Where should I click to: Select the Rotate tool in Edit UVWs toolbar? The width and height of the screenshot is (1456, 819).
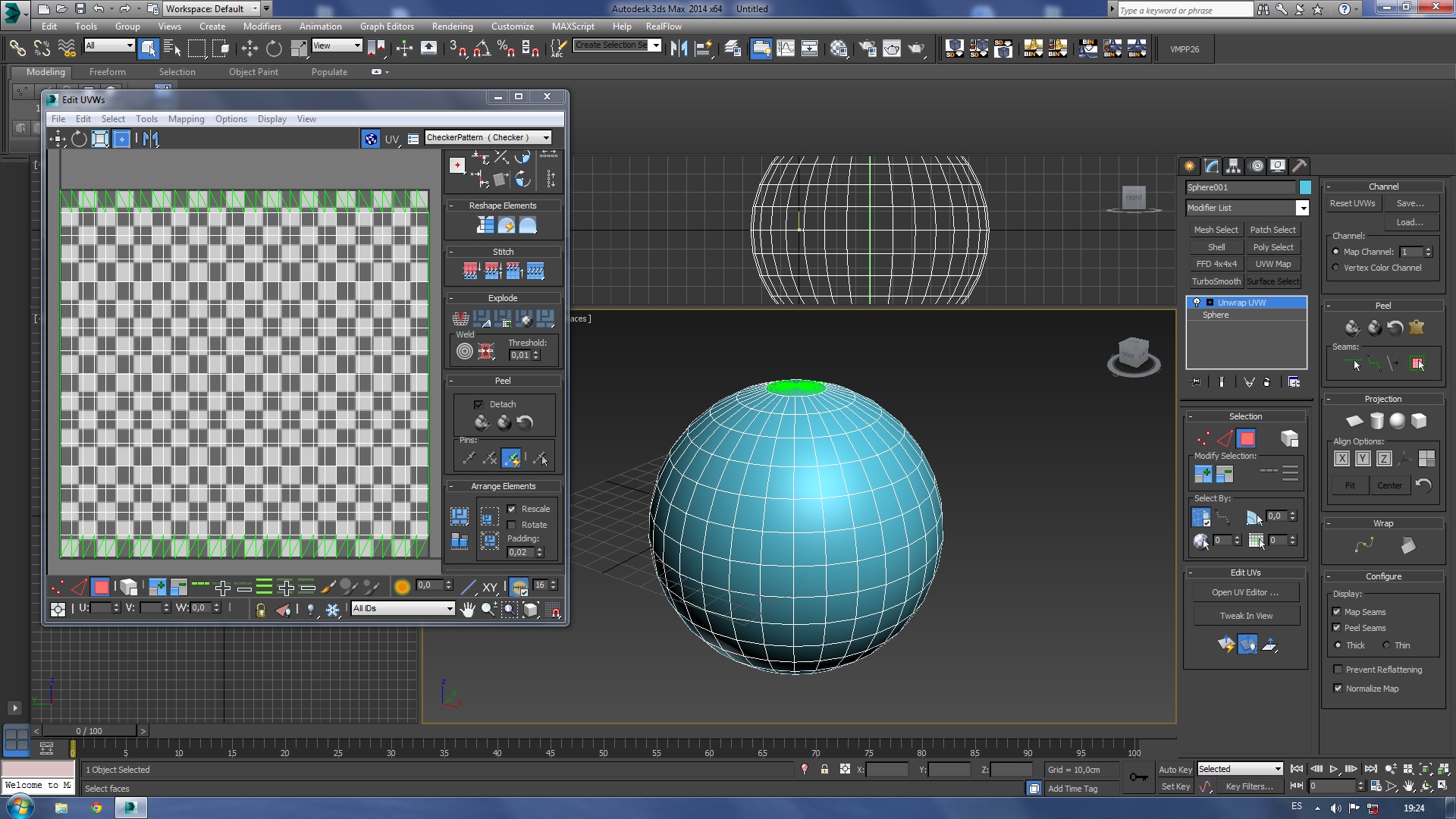[x=79, y=139]
